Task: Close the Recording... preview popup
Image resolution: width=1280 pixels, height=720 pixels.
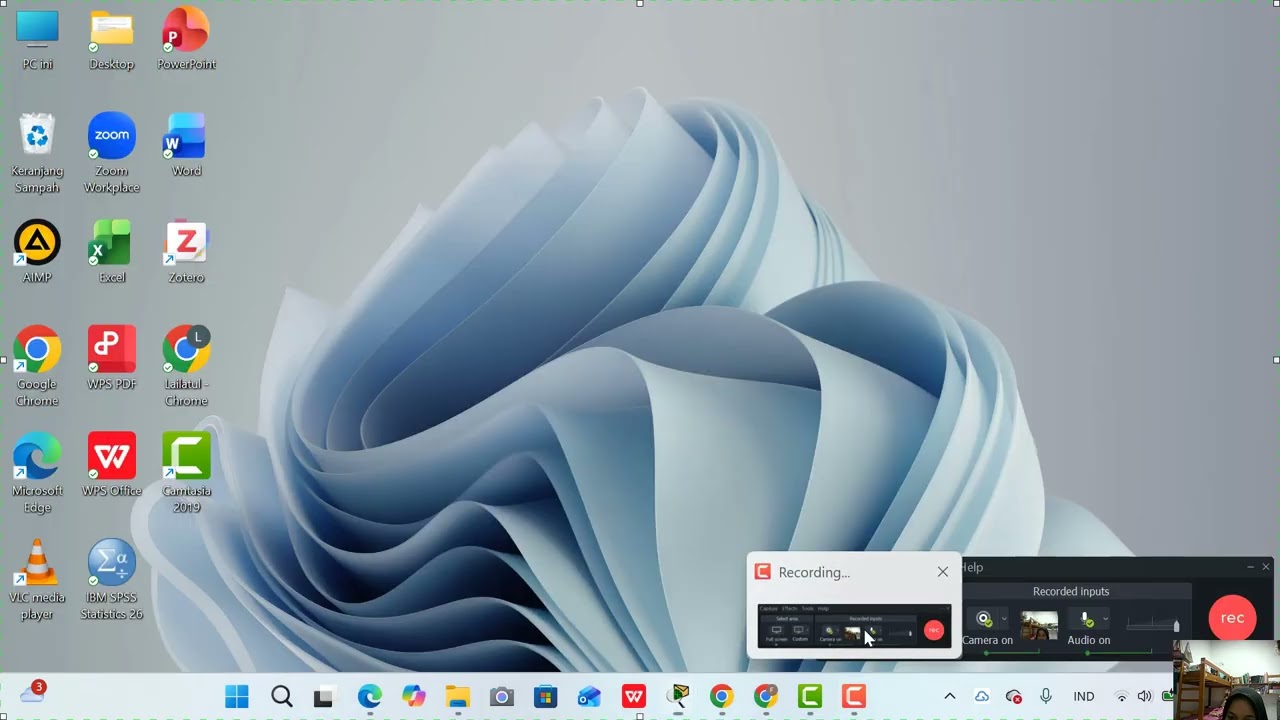Action: coord(942,572)
